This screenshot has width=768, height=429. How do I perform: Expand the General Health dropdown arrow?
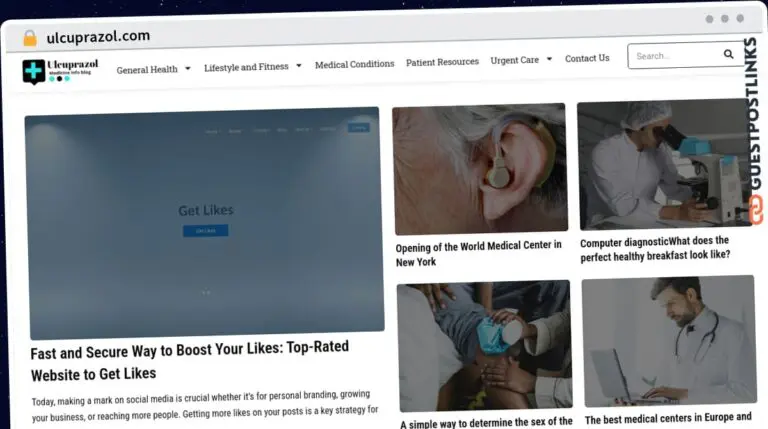tap(188, 69)
